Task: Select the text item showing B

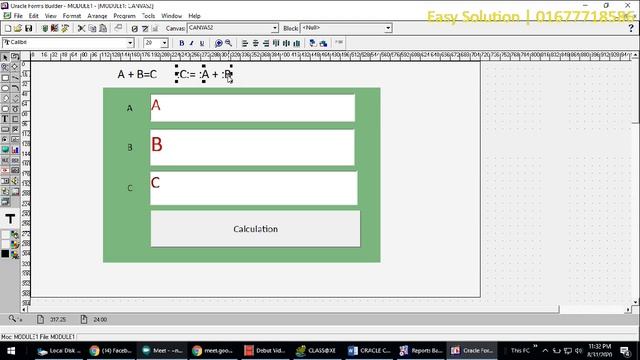Action: click(252, 147)
